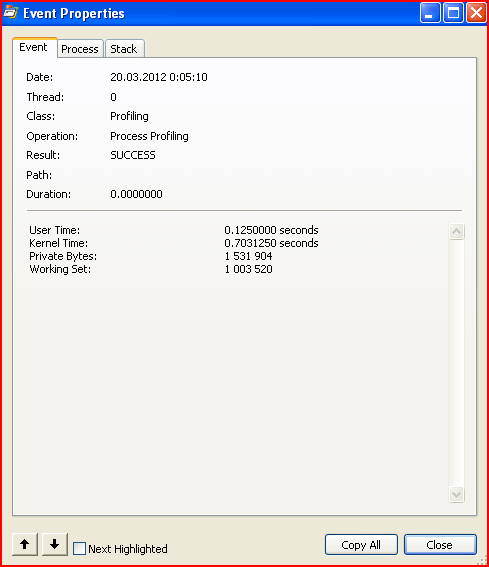
Task: Click the Working Set value 1 003 520
Action: coord(248,269)
